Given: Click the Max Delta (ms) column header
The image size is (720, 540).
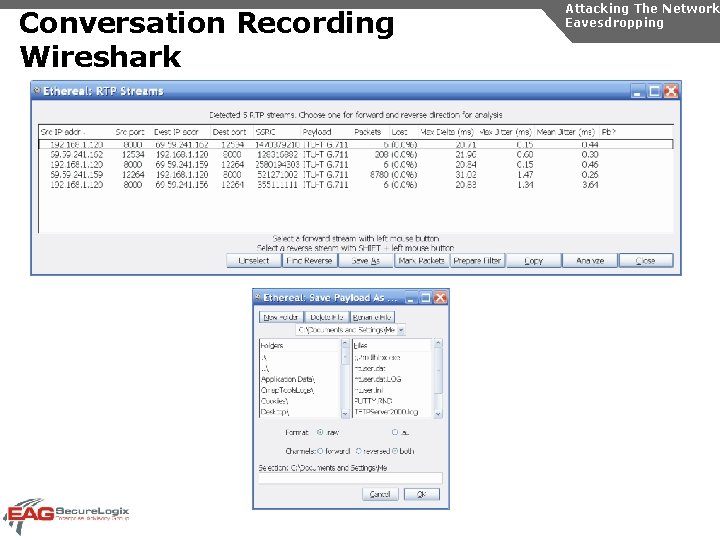Looking at the screenshot, I should click(447, 132).
